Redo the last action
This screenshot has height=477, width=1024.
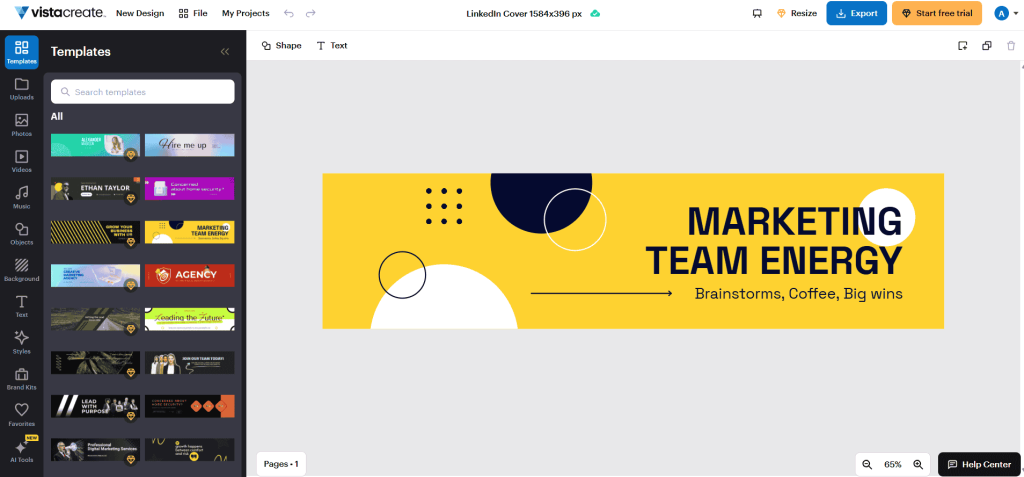[x=310, y=13]
